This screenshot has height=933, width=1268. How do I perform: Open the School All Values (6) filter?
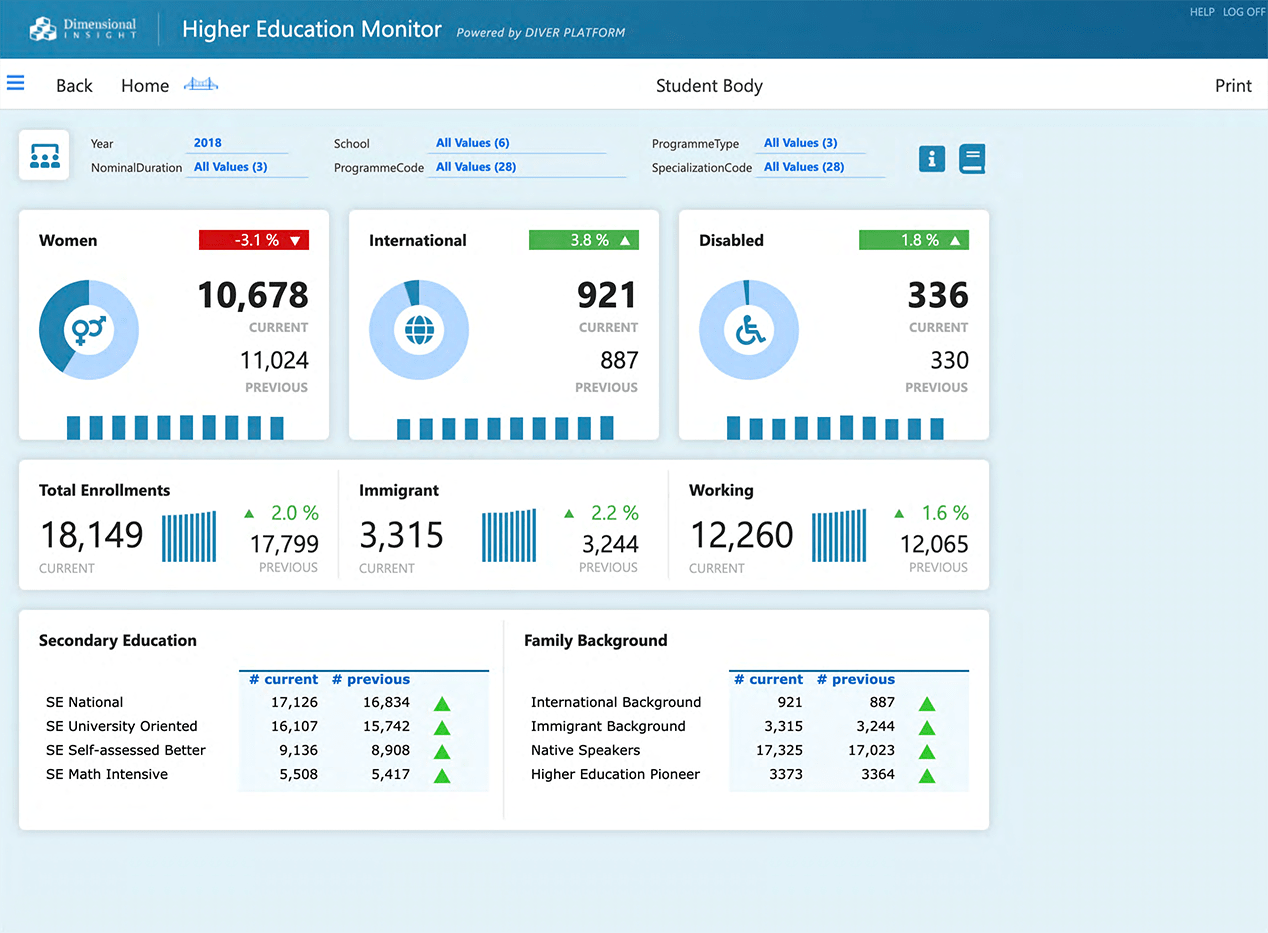coord(472,143)
